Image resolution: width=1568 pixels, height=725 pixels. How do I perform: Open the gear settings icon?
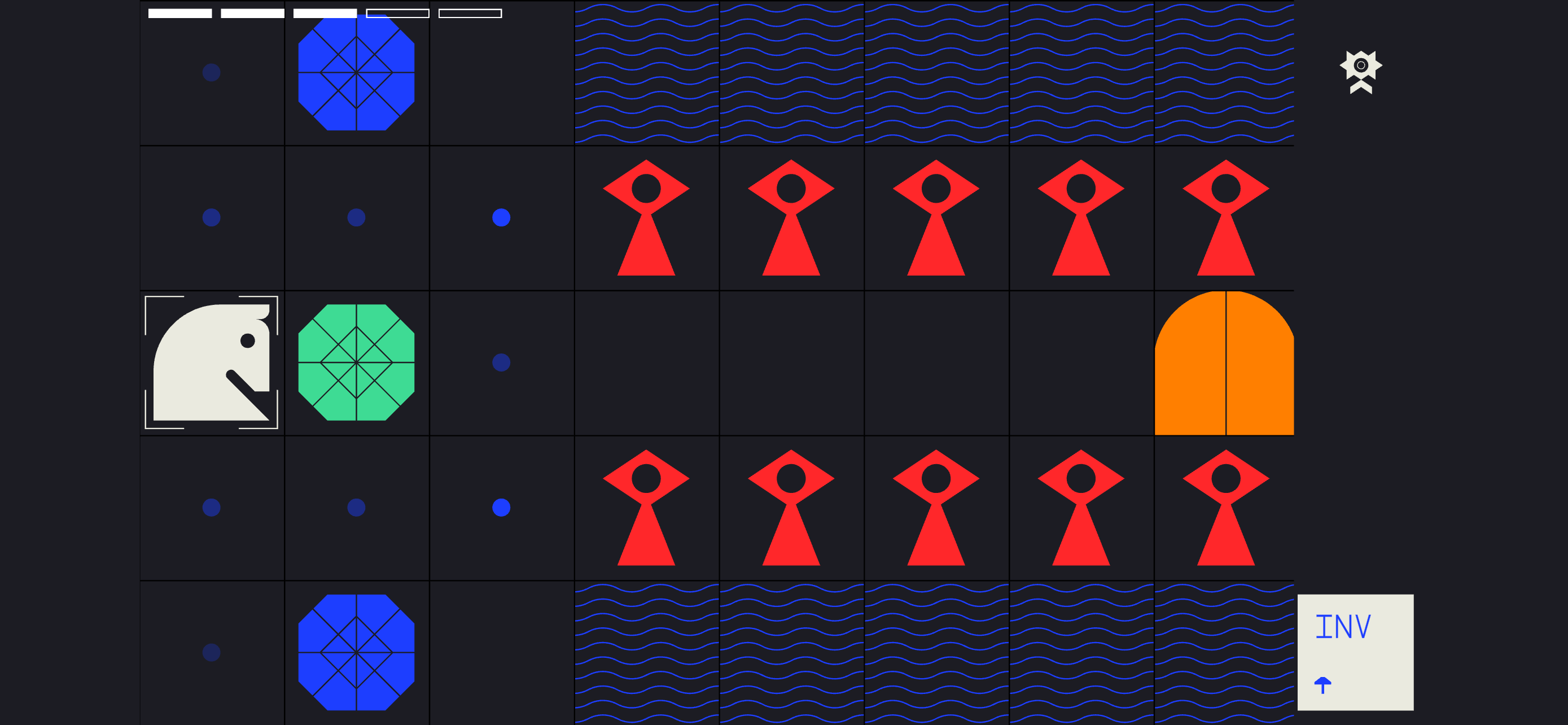click(1360, 72)
